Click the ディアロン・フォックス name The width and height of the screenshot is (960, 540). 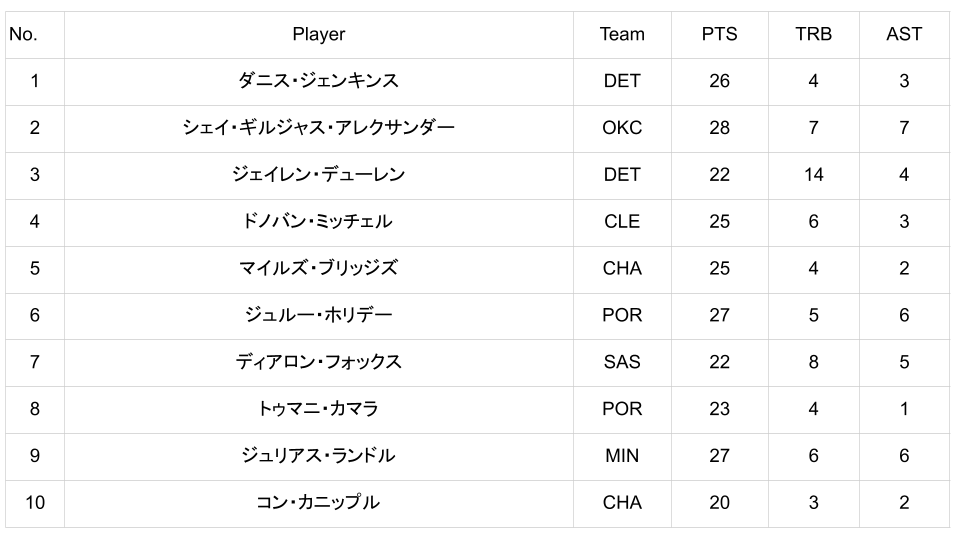tap(318, 362)
